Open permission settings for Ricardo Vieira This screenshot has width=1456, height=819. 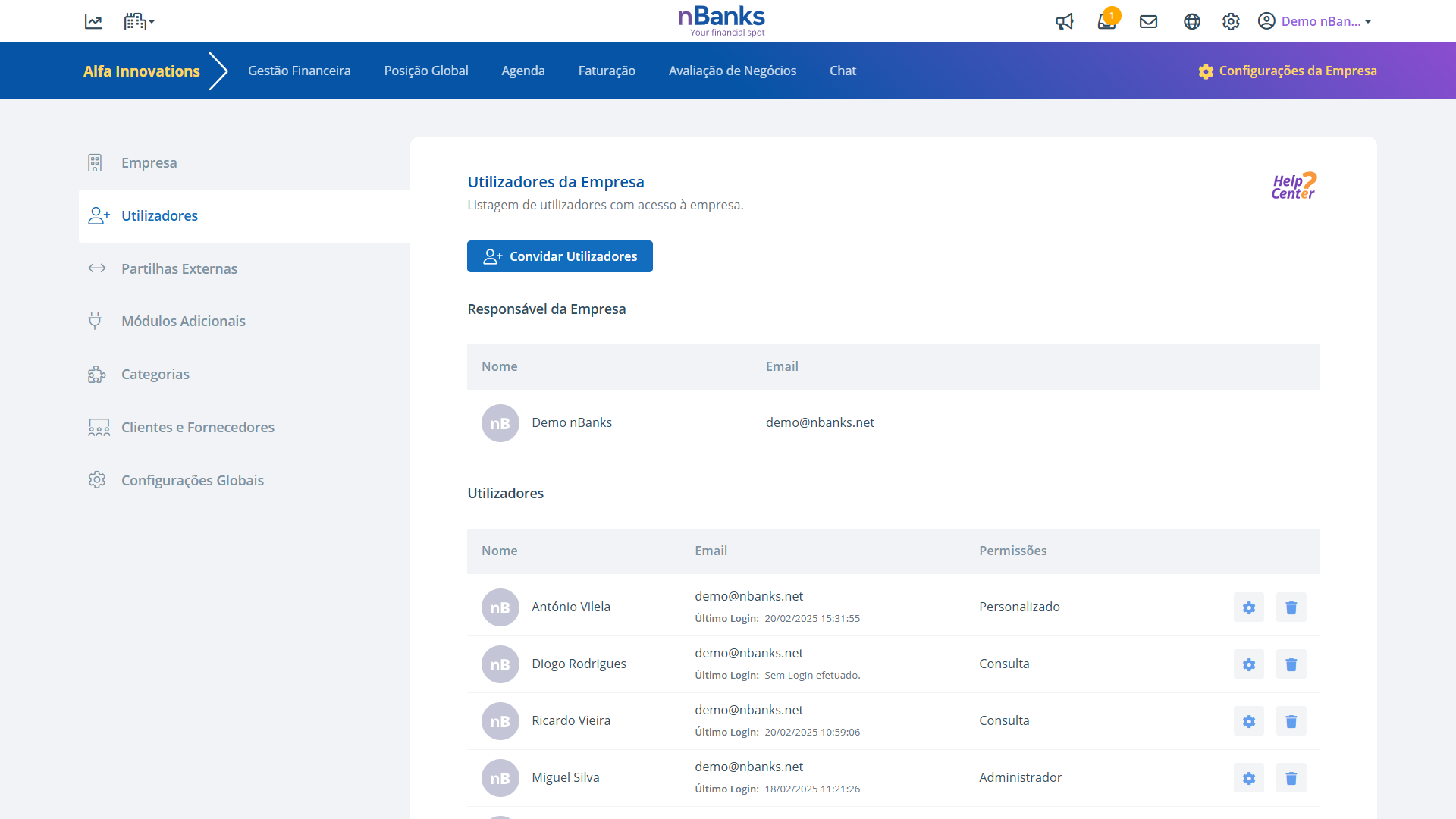1248,721
